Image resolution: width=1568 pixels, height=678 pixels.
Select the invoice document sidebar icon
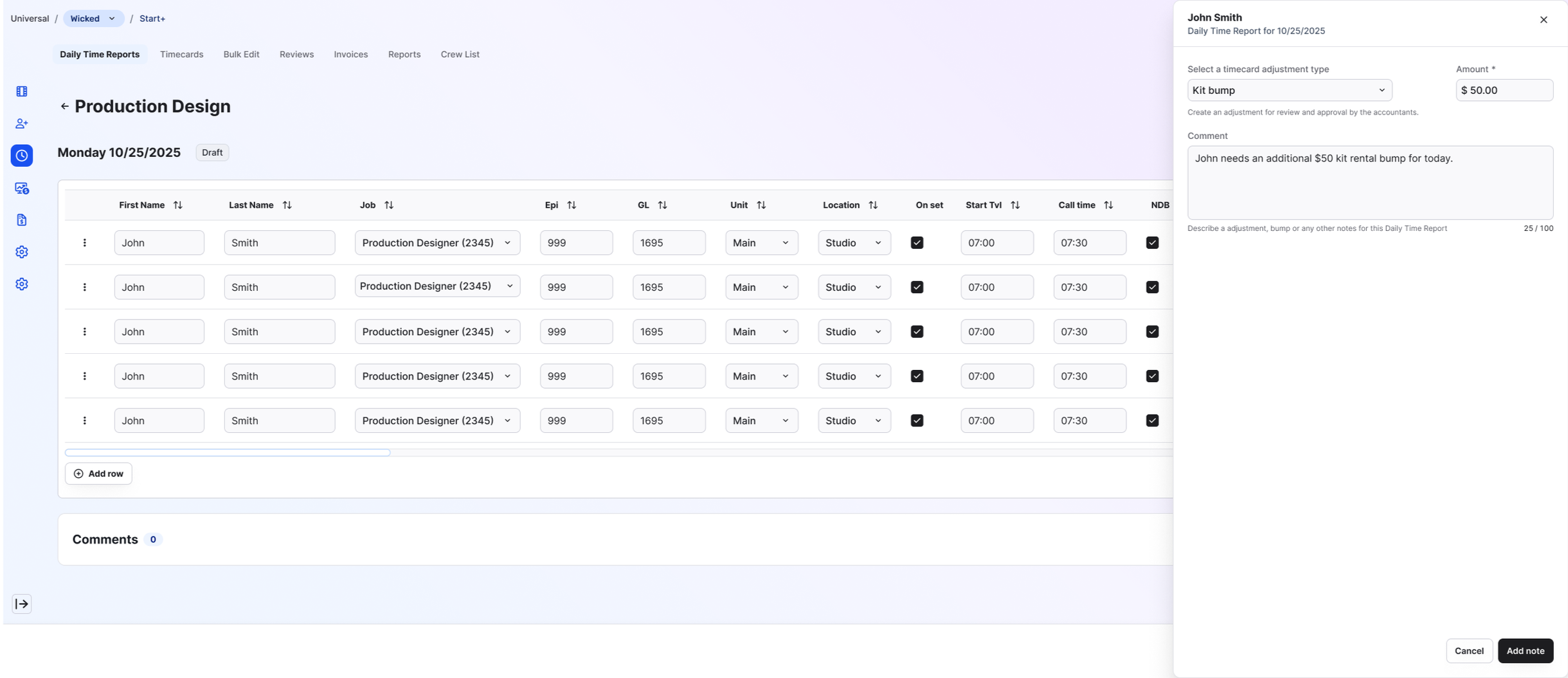(21, 219)
